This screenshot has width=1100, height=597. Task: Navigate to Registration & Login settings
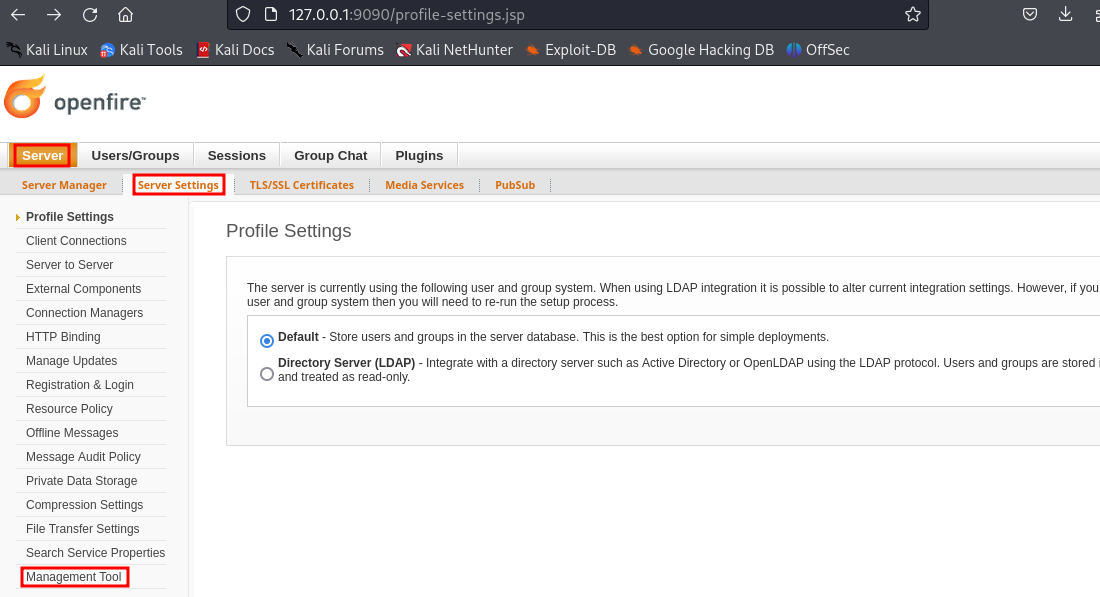(x=80, y=385)
